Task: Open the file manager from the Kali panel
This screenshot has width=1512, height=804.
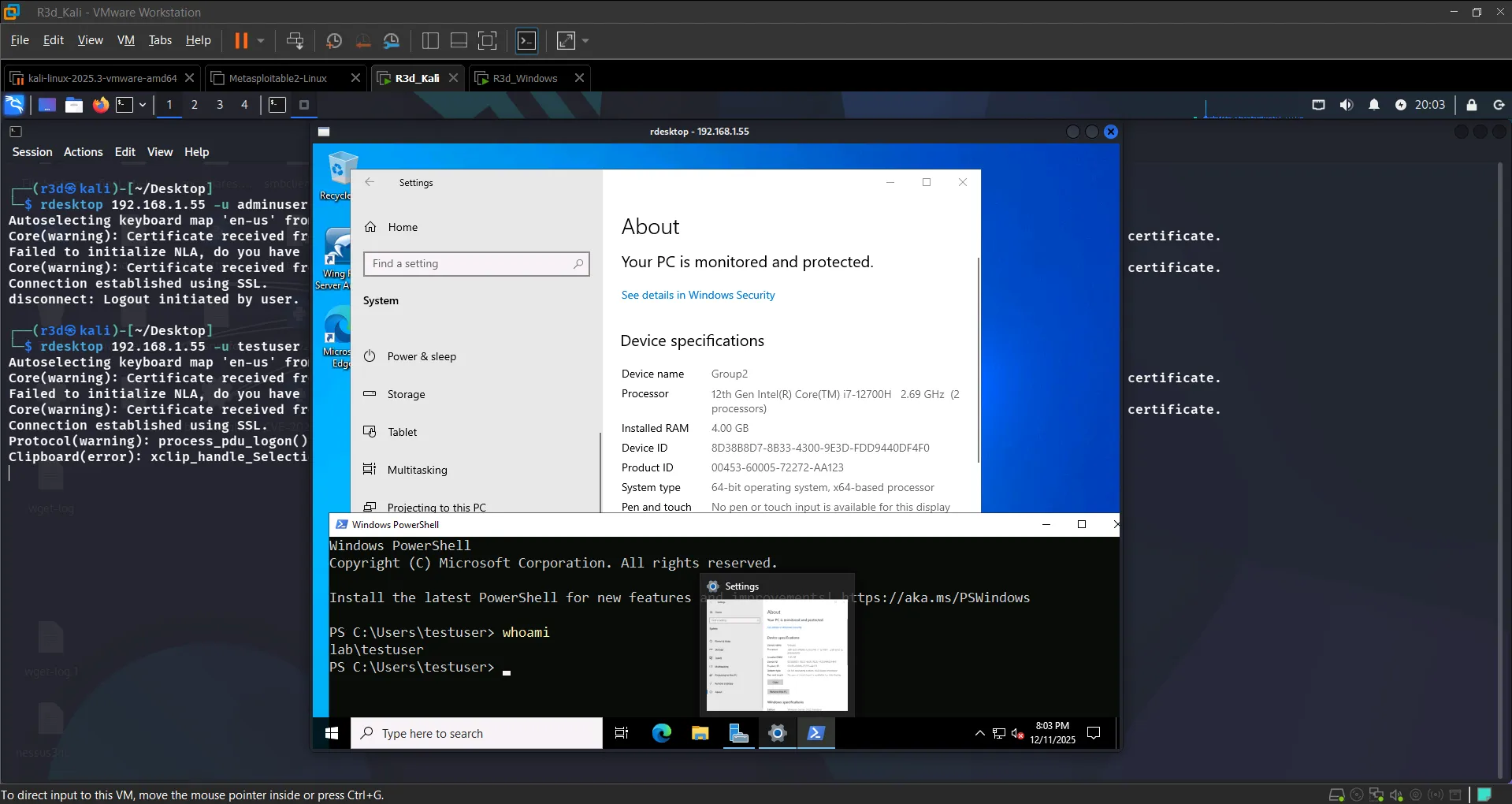Action: tap(74, 105)
